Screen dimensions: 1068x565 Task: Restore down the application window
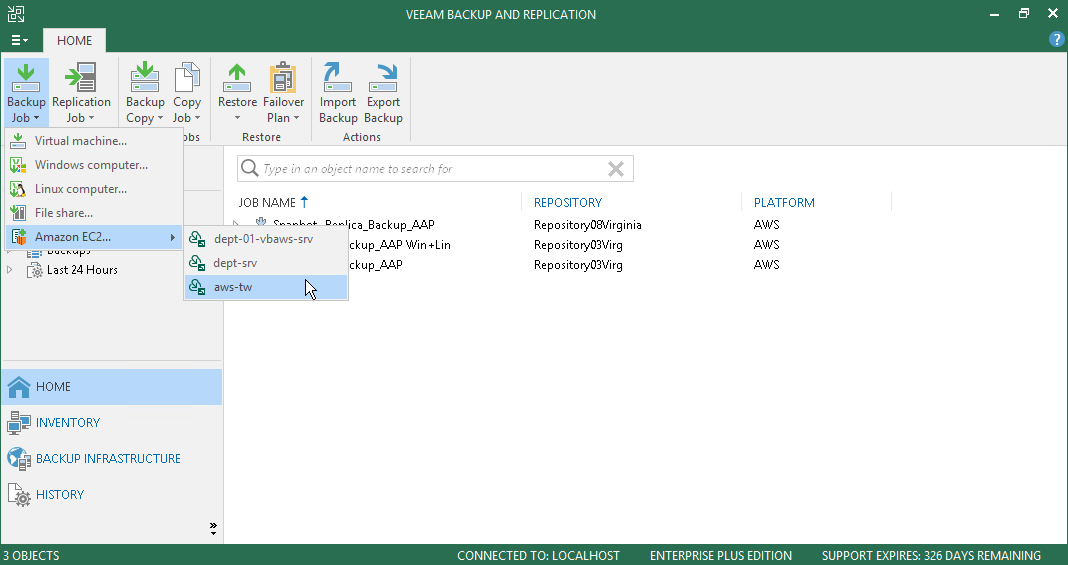click(1024, 13)
